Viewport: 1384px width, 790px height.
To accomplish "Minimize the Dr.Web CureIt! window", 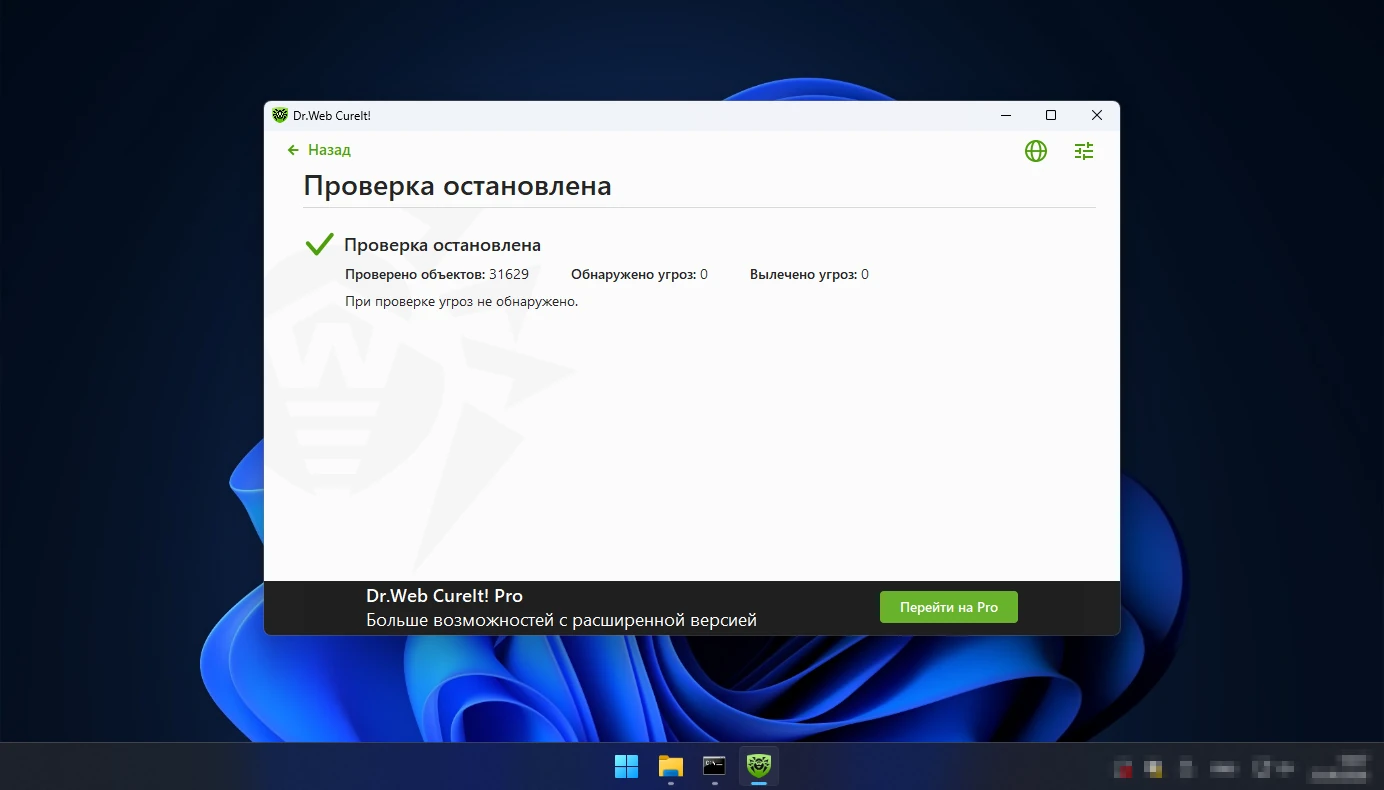I will click(x=1005, y=115).
